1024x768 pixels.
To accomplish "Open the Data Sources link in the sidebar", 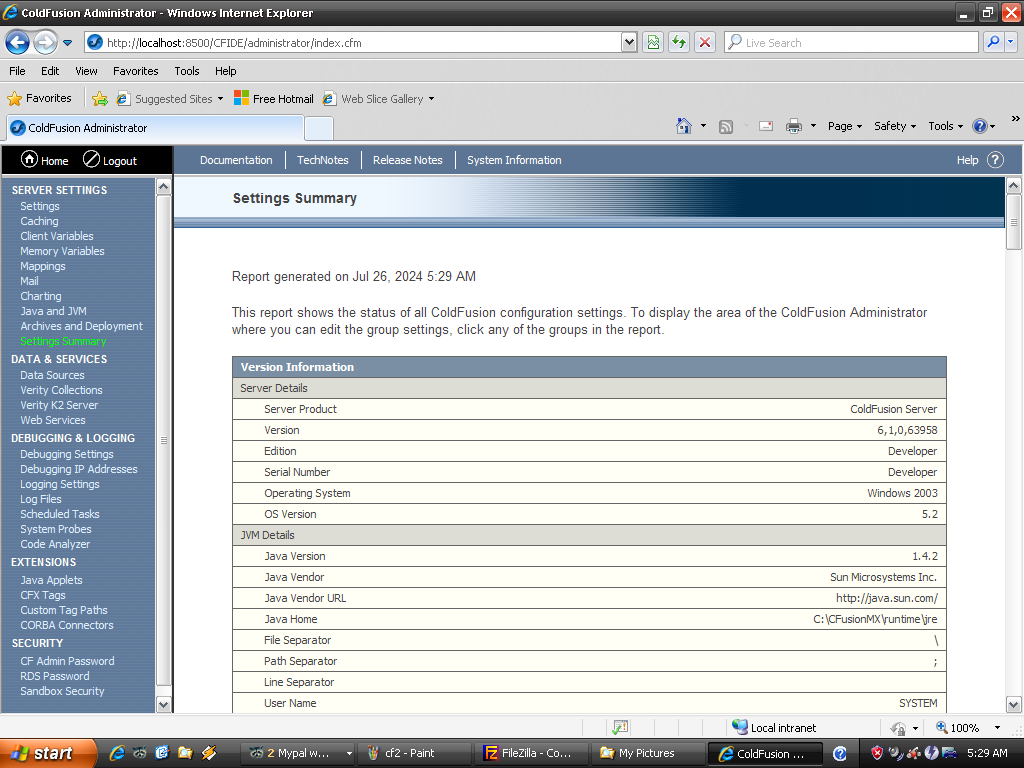I will coord(52,375).
